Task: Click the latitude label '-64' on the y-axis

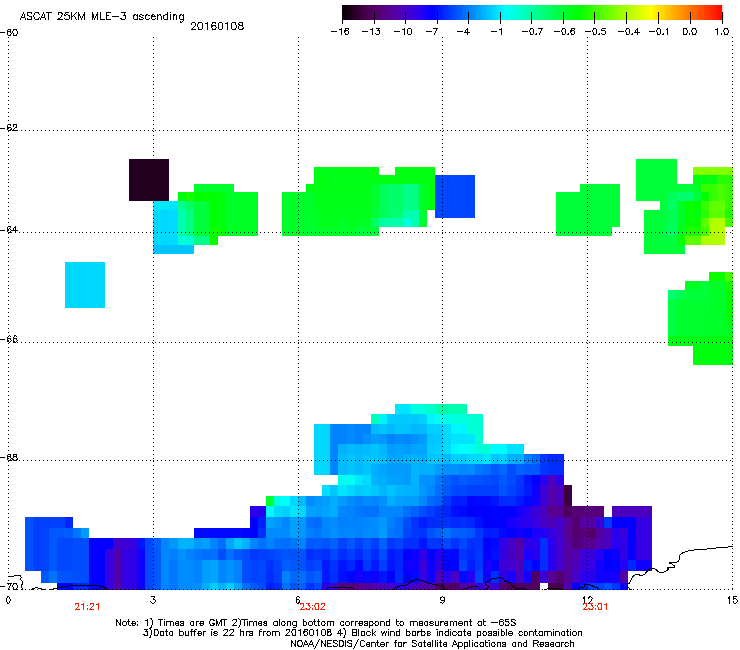Action: [x=9, y=230]
